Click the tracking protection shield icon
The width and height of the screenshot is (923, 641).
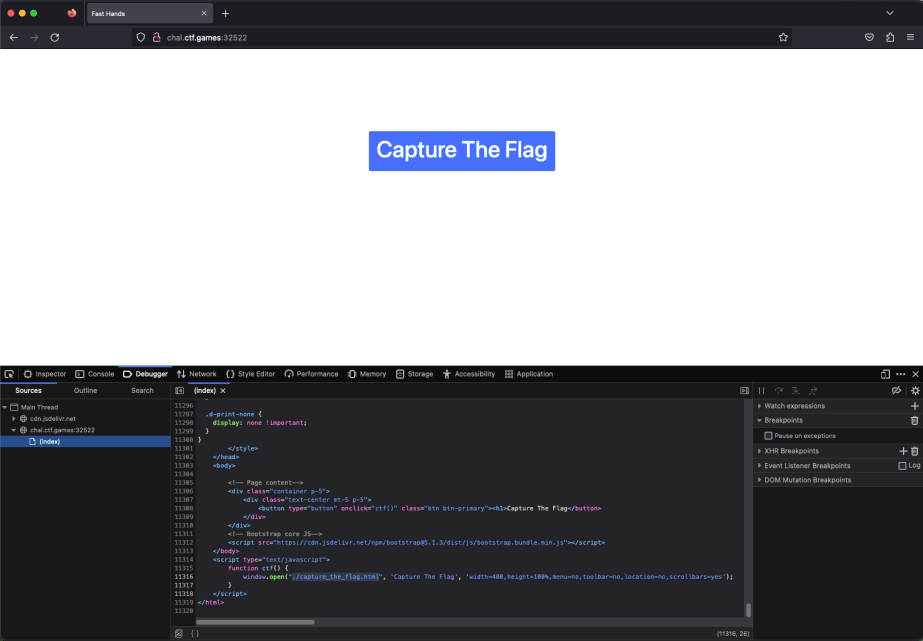[141, 38]
